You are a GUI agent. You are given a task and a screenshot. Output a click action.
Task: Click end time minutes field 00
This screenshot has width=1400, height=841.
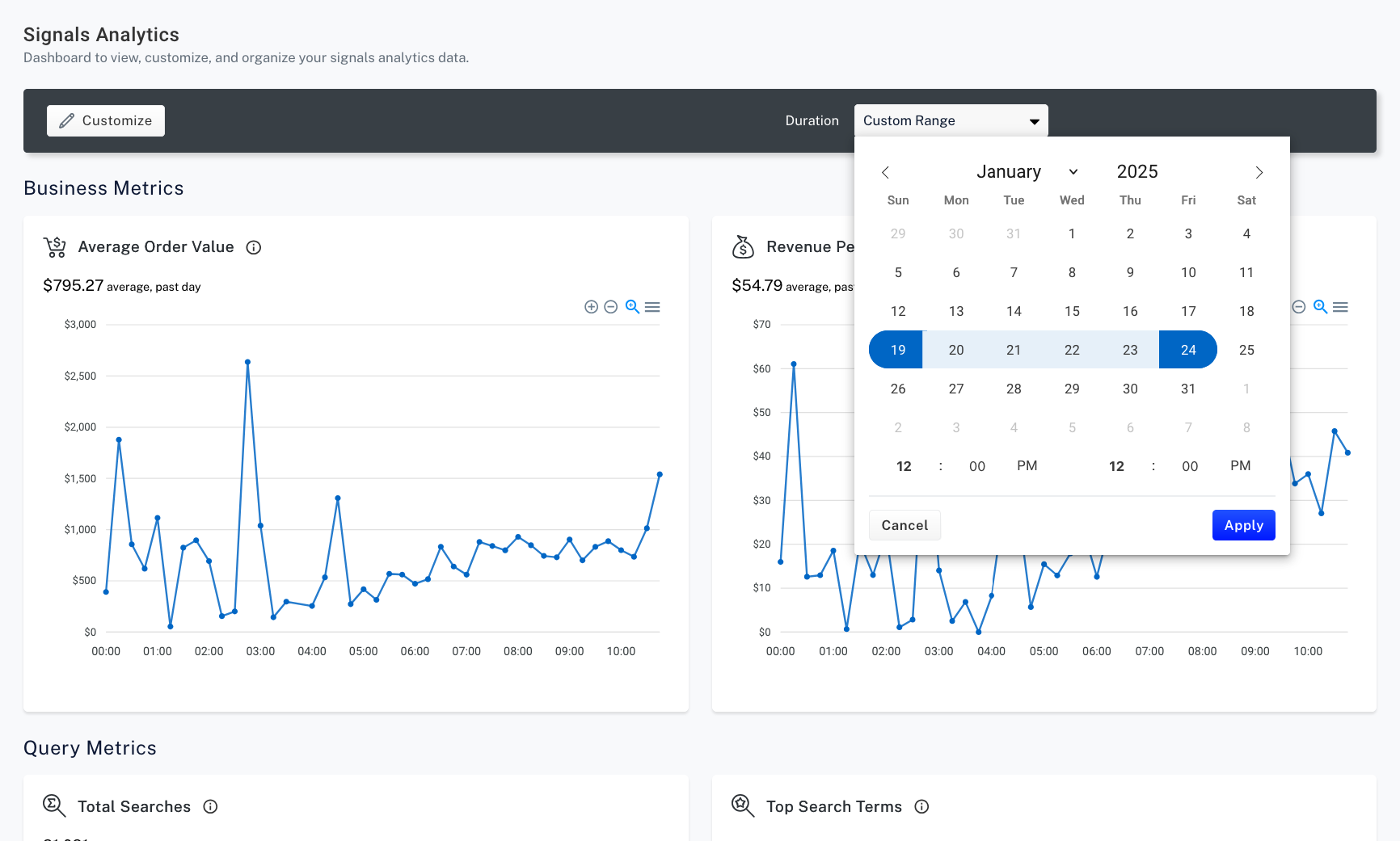point(1190,466)
